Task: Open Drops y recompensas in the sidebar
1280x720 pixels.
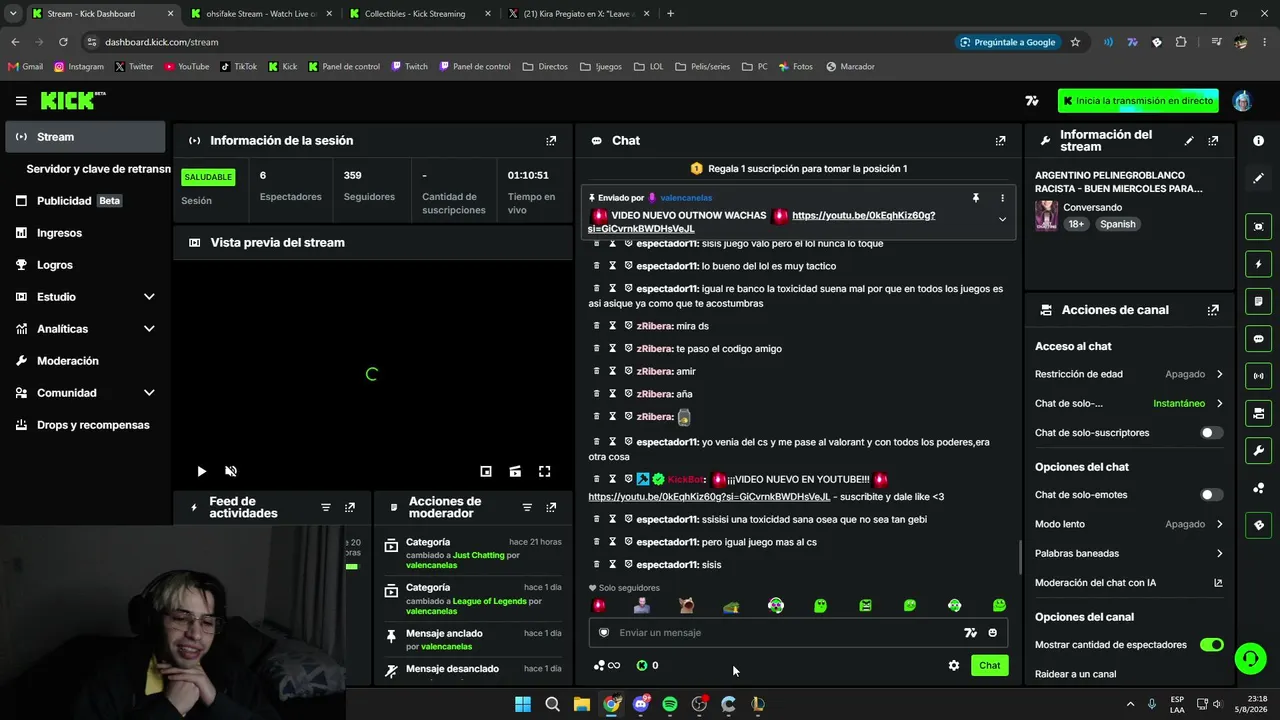Action: click(x=85, y=425)
